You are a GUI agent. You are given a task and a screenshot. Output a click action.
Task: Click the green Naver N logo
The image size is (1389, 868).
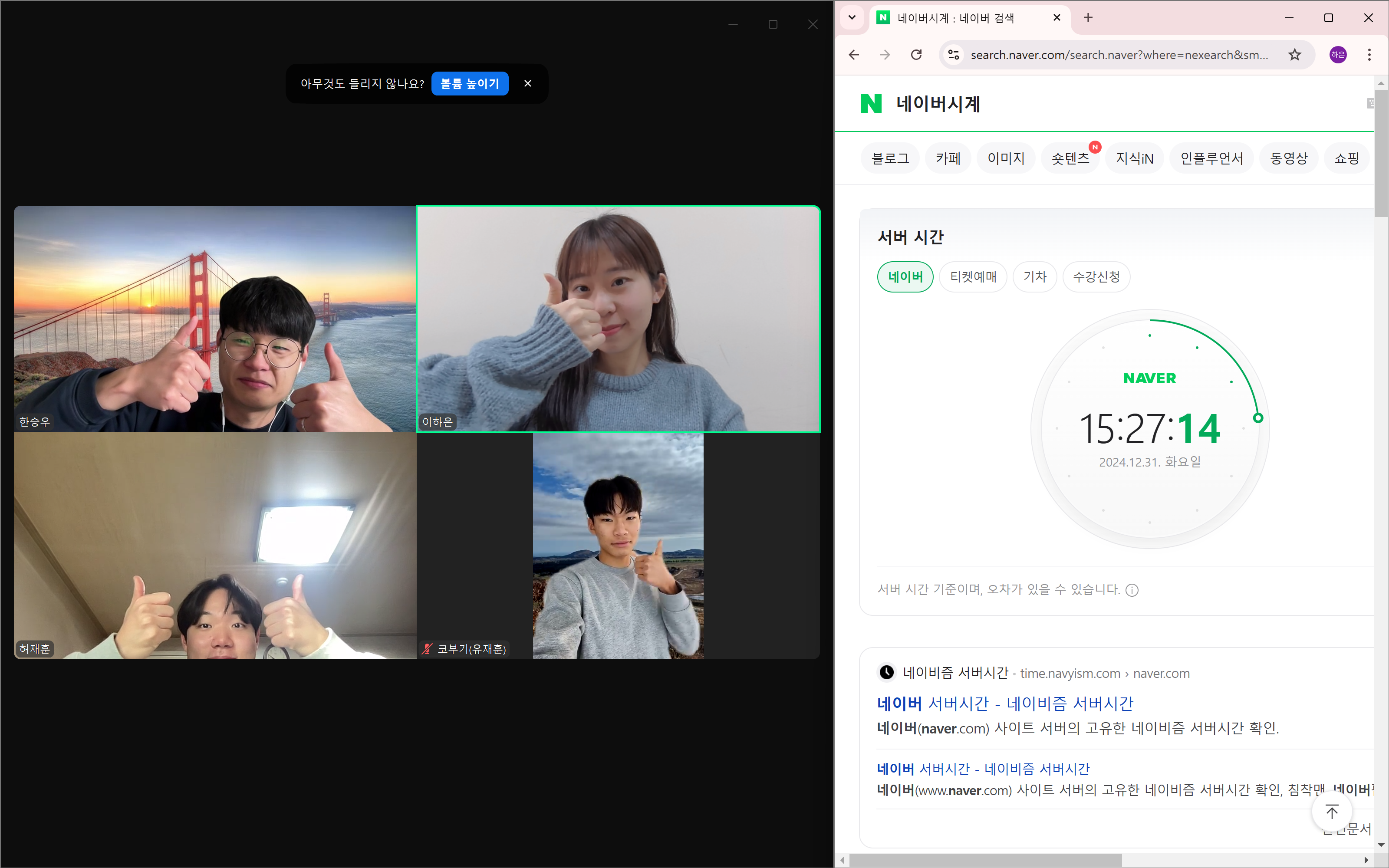pos(871,103)
